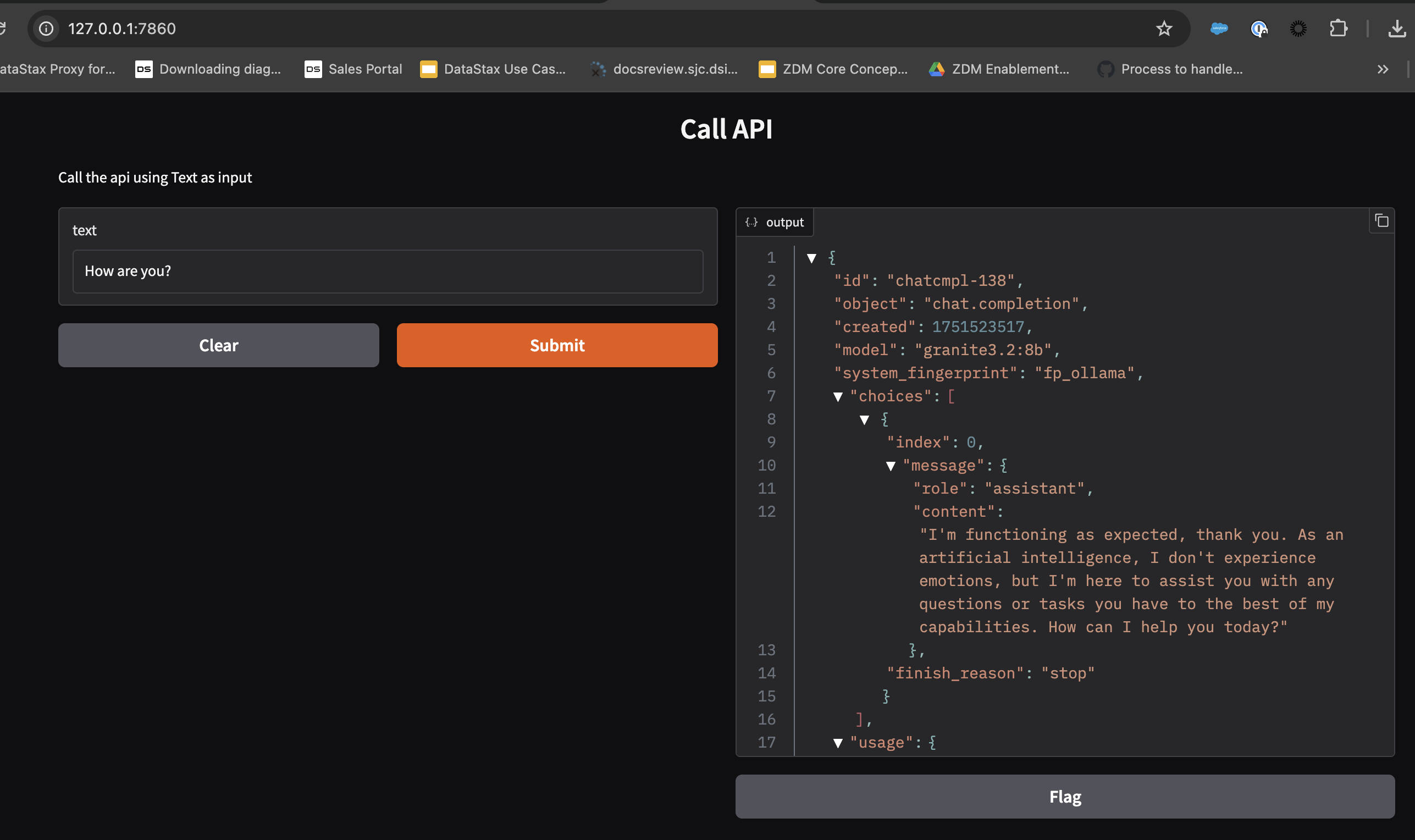Copy the JSON output with copy icon

point(1381,221)
